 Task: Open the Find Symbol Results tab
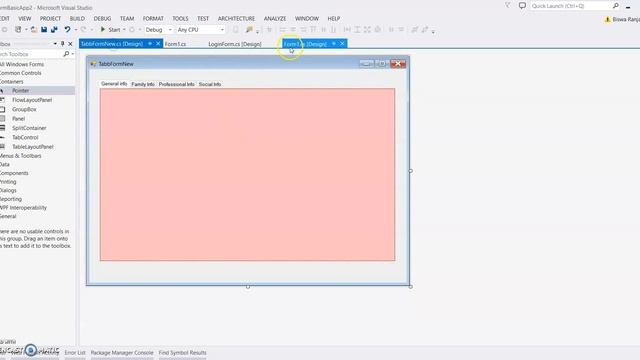(x=182, y=353)
